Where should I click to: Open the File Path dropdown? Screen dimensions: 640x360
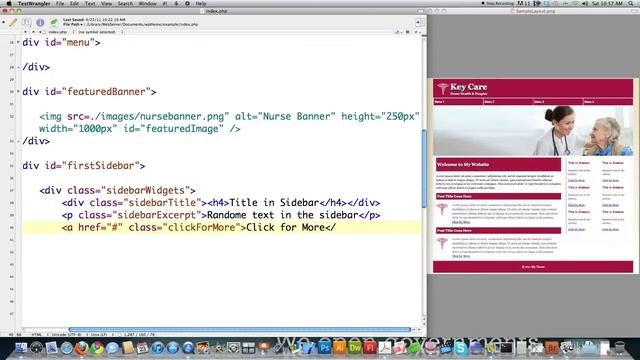click(x=73, y=24)
